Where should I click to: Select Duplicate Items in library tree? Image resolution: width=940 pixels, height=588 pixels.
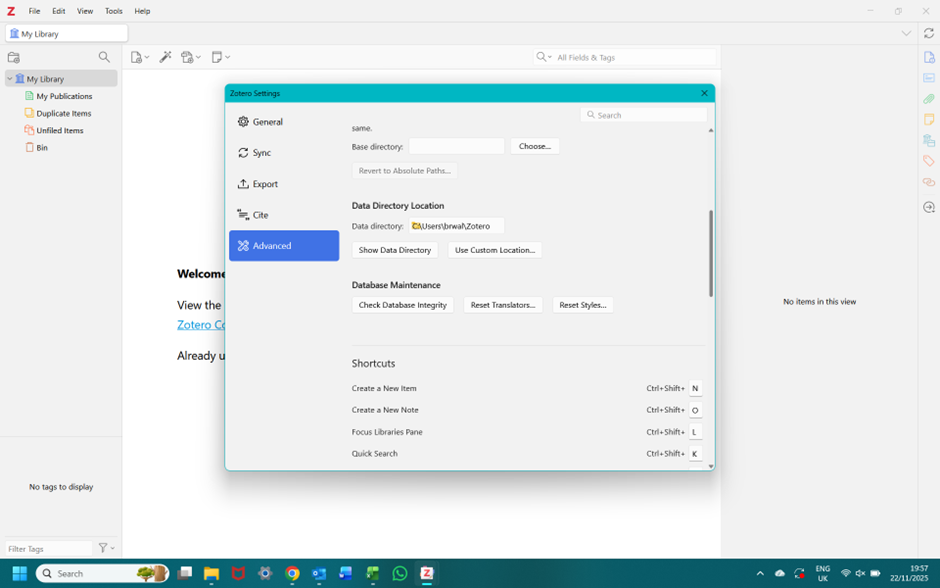point(64,113)
